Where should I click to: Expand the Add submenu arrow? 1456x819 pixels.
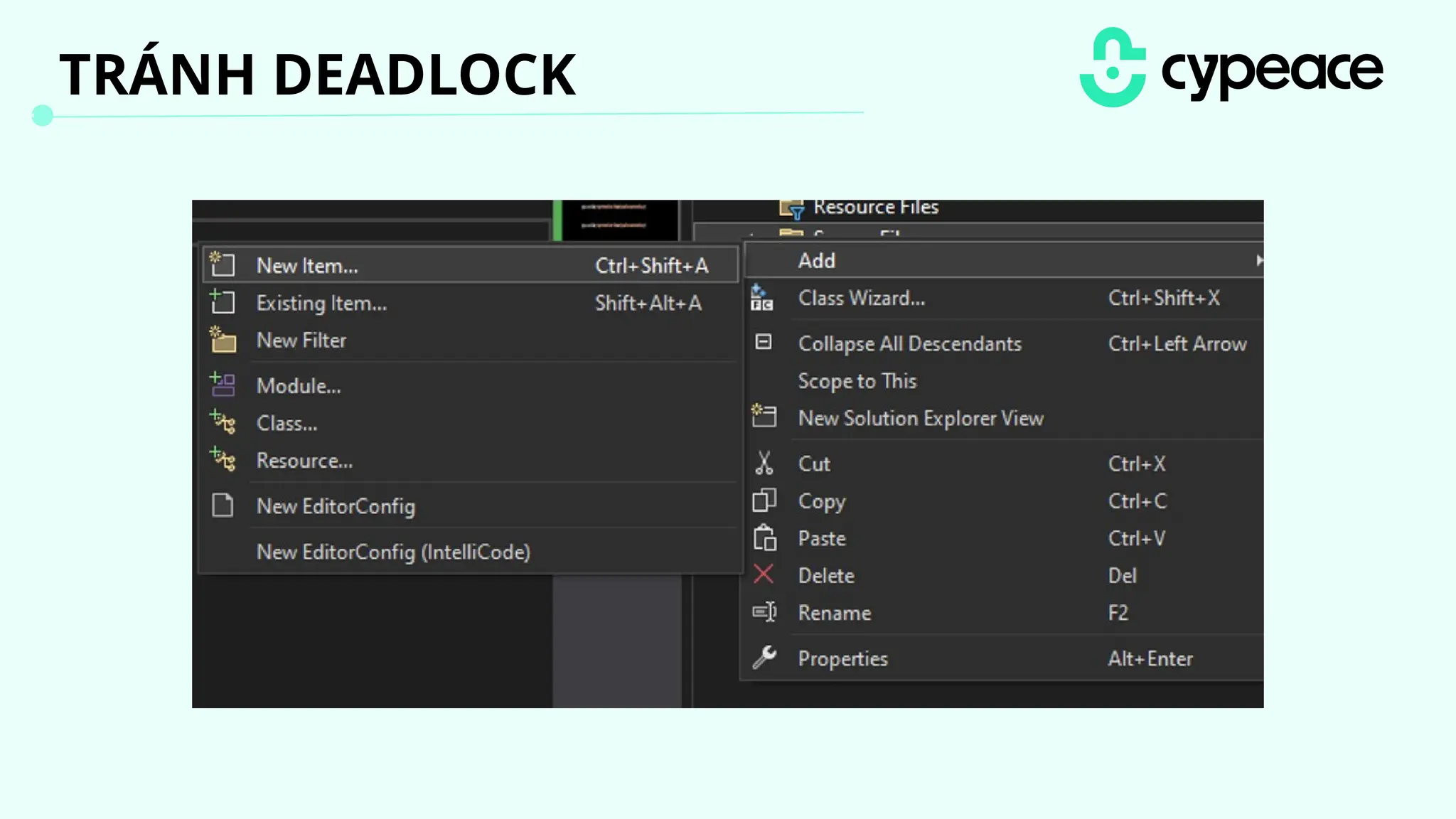click(1259, 261)
